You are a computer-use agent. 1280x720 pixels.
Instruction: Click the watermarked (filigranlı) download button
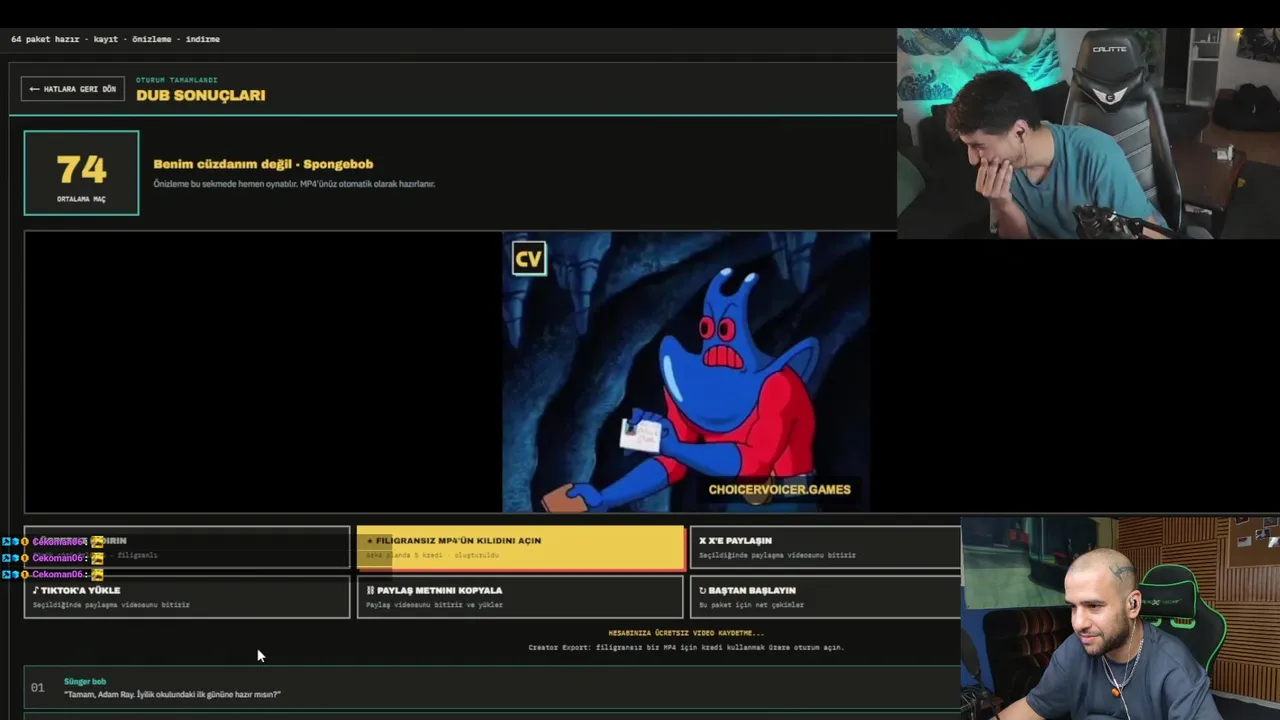tap(187, 548)
